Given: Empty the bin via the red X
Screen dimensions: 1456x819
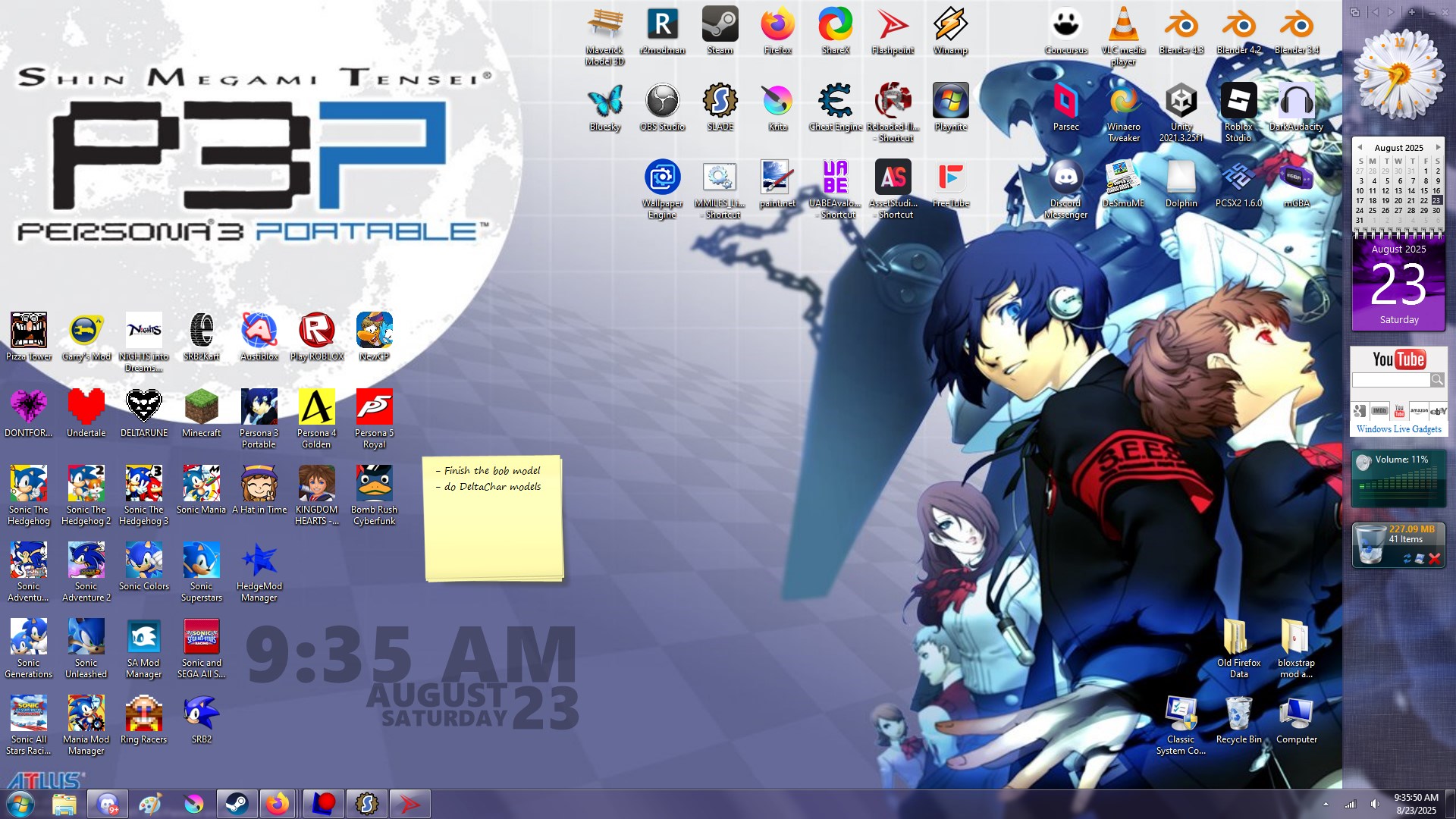Looking at the screenshot, I should 1434,559.
